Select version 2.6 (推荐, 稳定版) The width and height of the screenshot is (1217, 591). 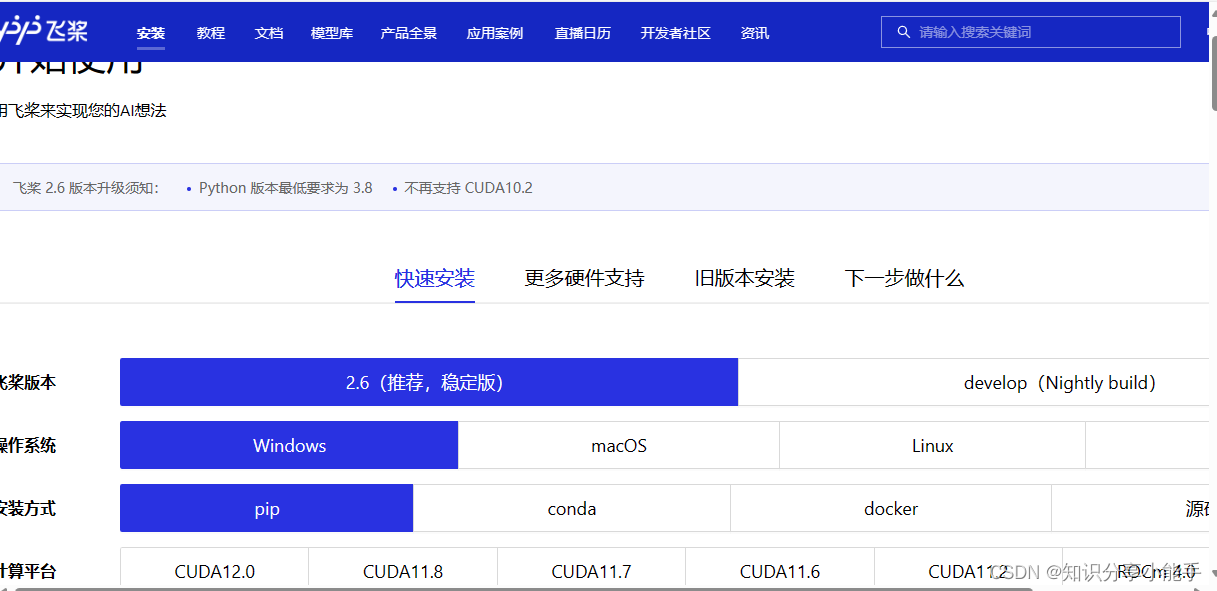click(x=429, y=382)
